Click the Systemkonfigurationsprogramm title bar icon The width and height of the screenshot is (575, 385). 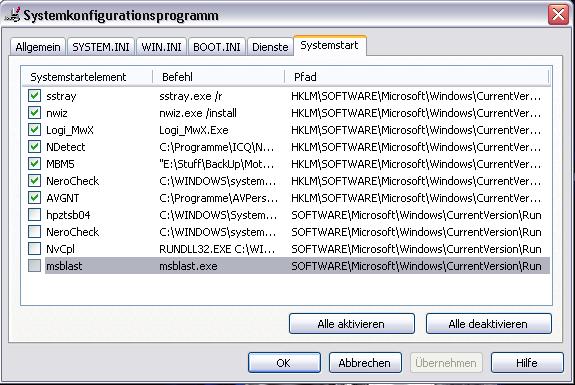click(x=12, y=14)
